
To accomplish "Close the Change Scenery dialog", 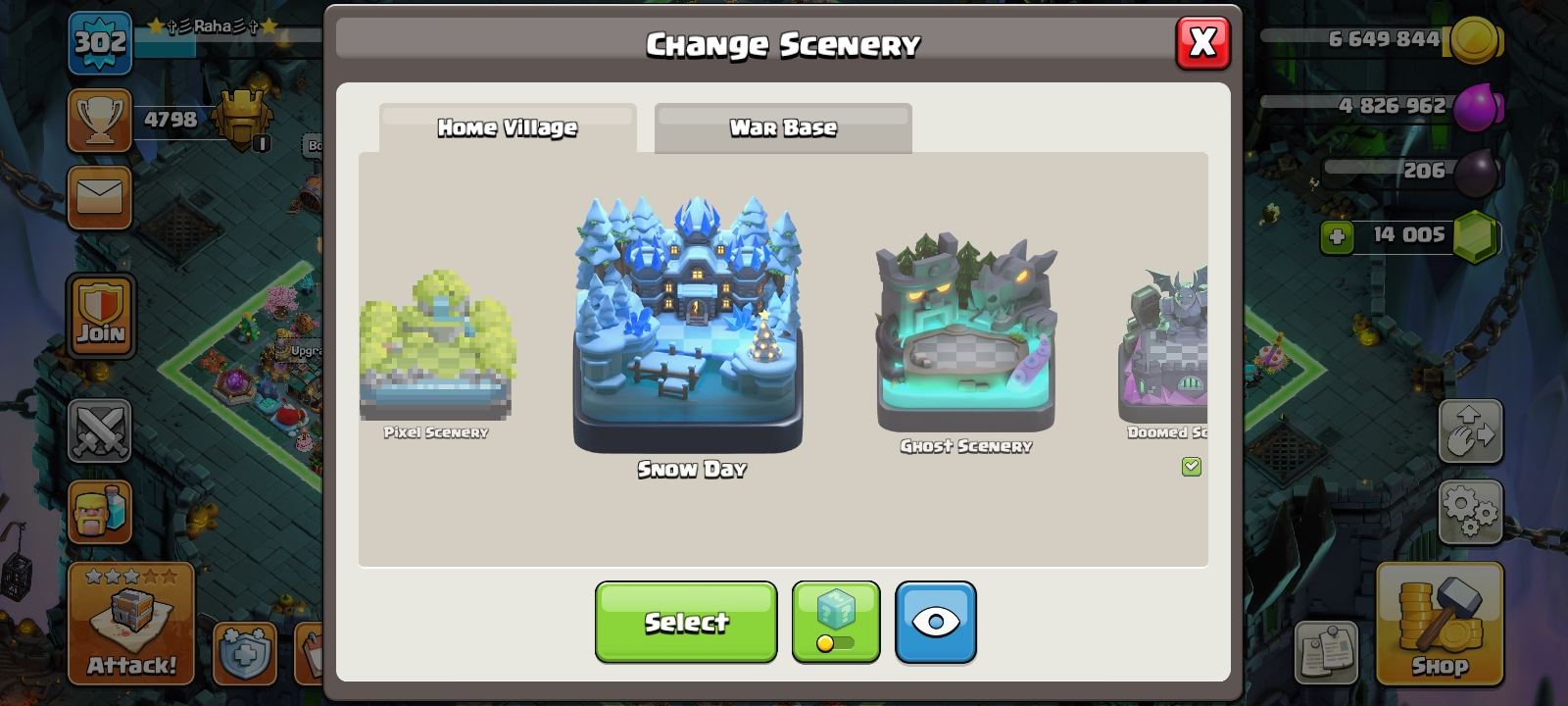I will [1202, 42].
